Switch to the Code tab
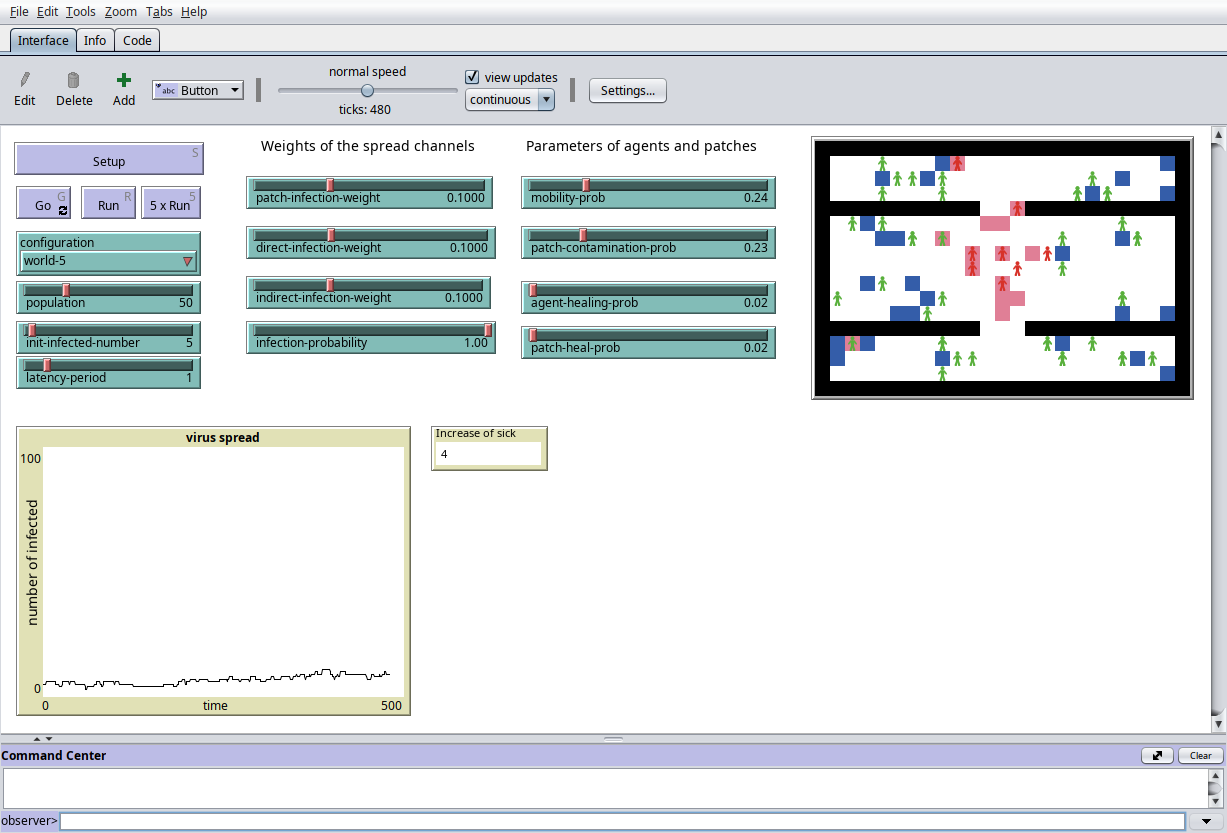 click(137, 40)
